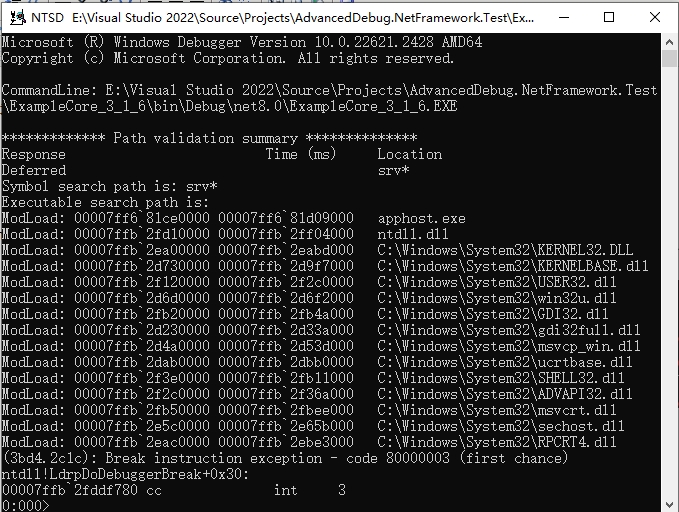The image size is (679, 512).
Task: Click the Microsoft Corporation copyright line
Action: [228, 58]
